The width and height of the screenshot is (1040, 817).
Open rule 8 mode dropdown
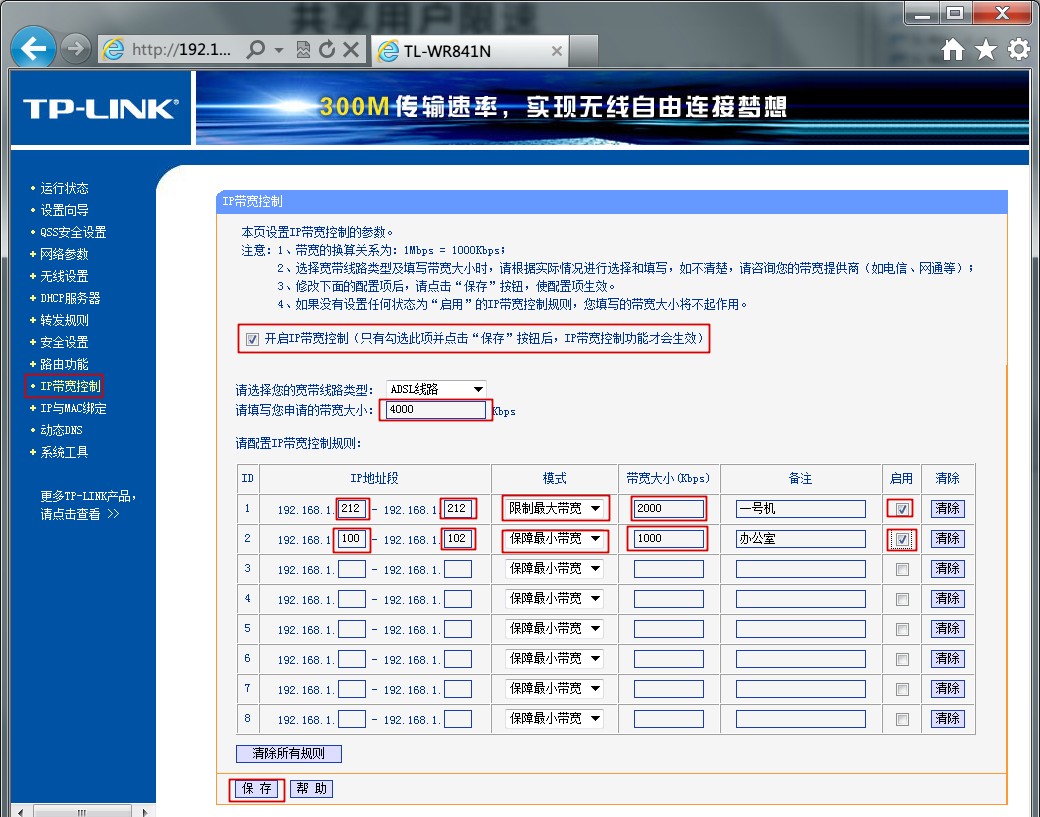click(x=554, y=718)
